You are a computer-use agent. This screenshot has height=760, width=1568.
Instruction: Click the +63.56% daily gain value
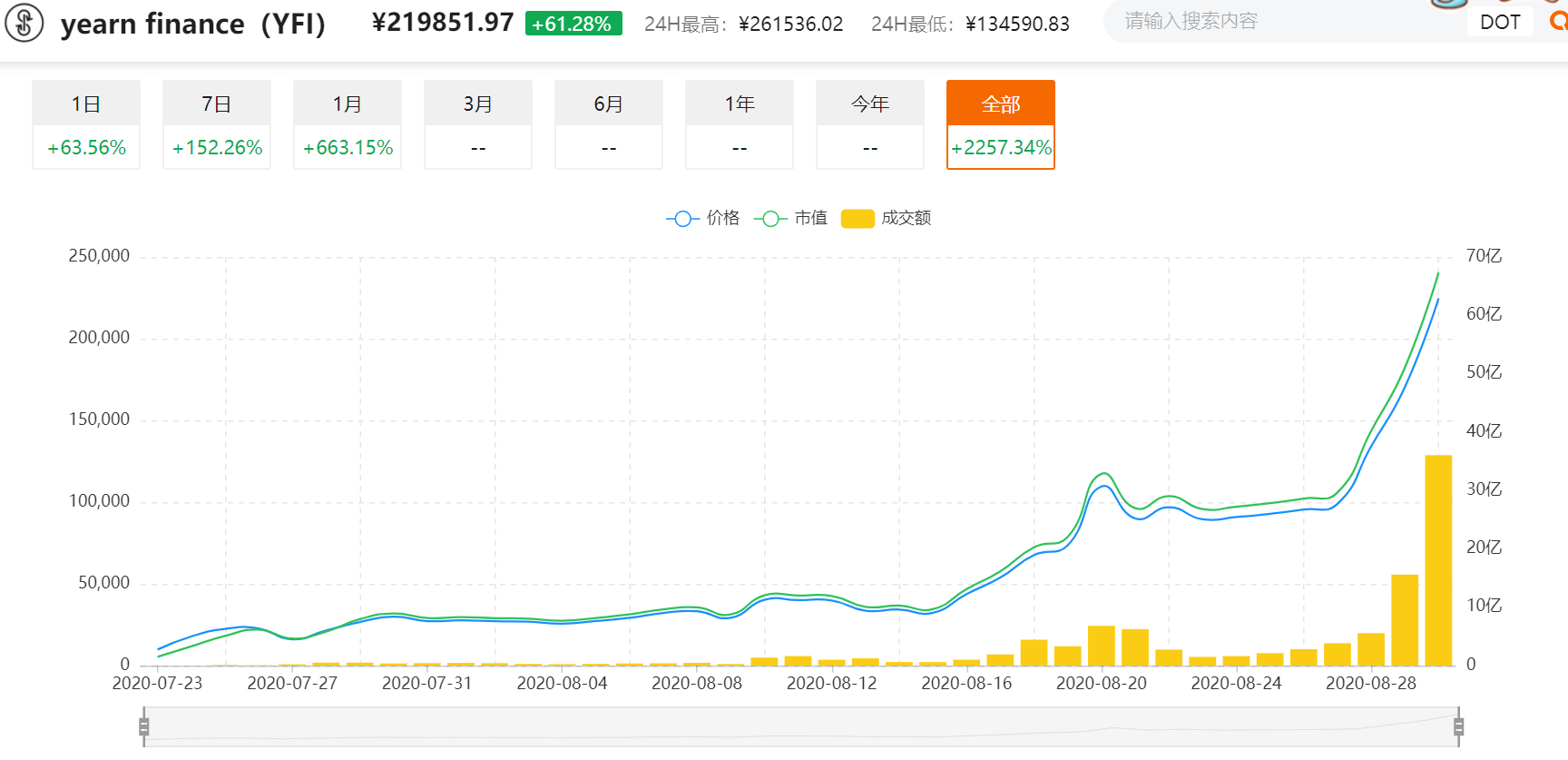[x=86, y=147]
